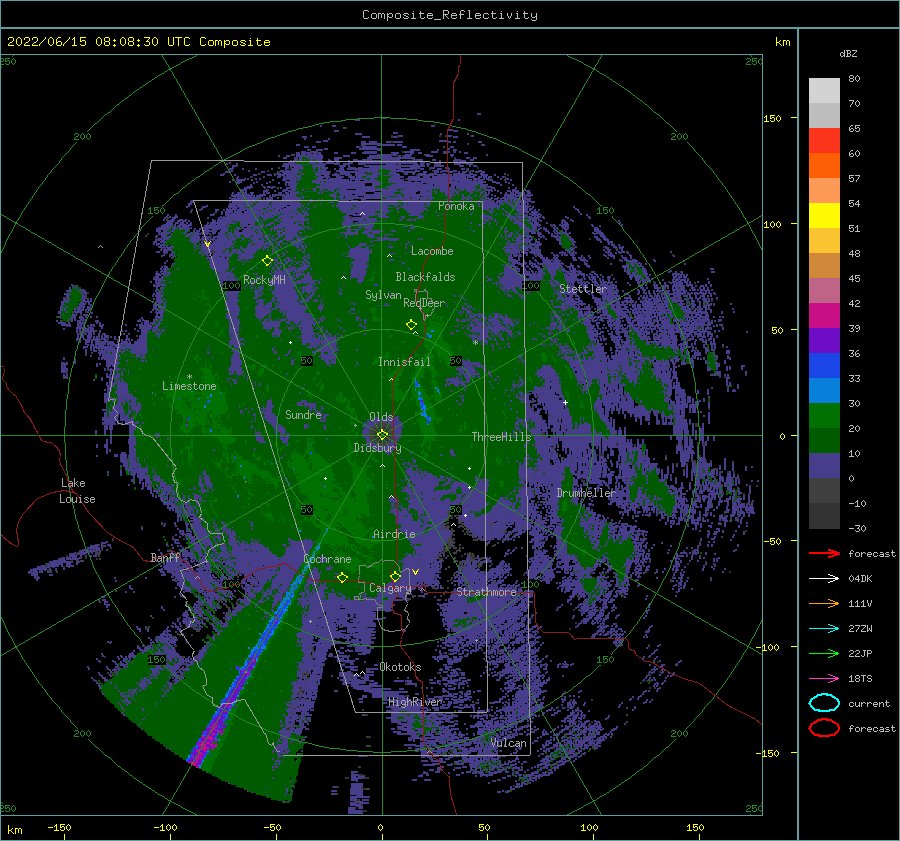Click the magenta 18TS arrow icon
This screenshot has height=841, width=900.
(x=824, y=679)
